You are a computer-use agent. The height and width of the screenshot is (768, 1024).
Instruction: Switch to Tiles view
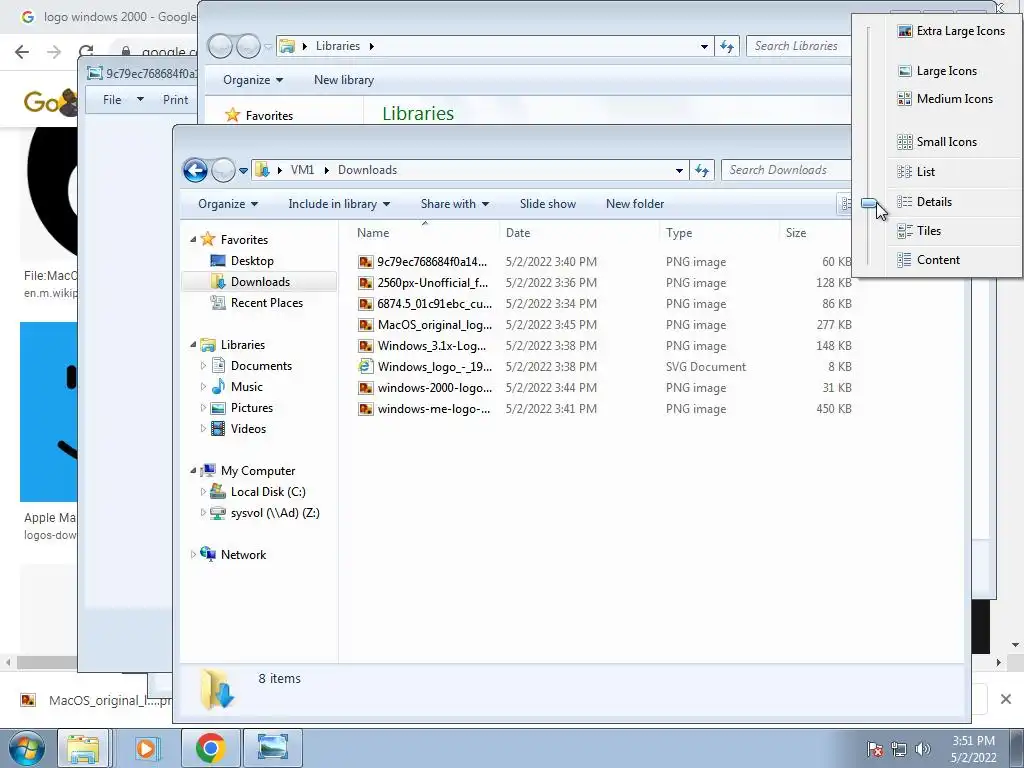920,231
